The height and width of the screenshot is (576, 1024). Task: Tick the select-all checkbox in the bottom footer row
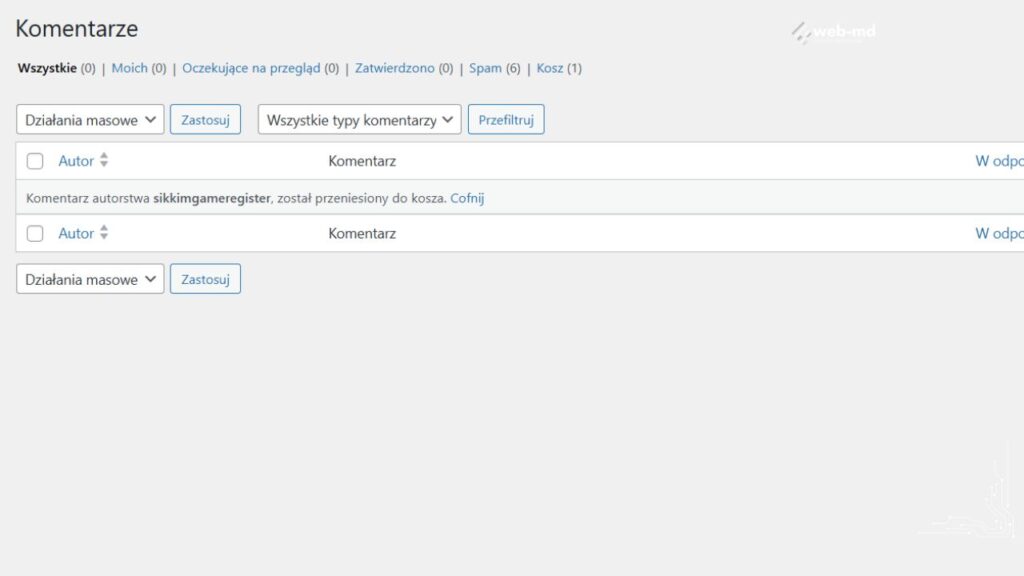35,234
